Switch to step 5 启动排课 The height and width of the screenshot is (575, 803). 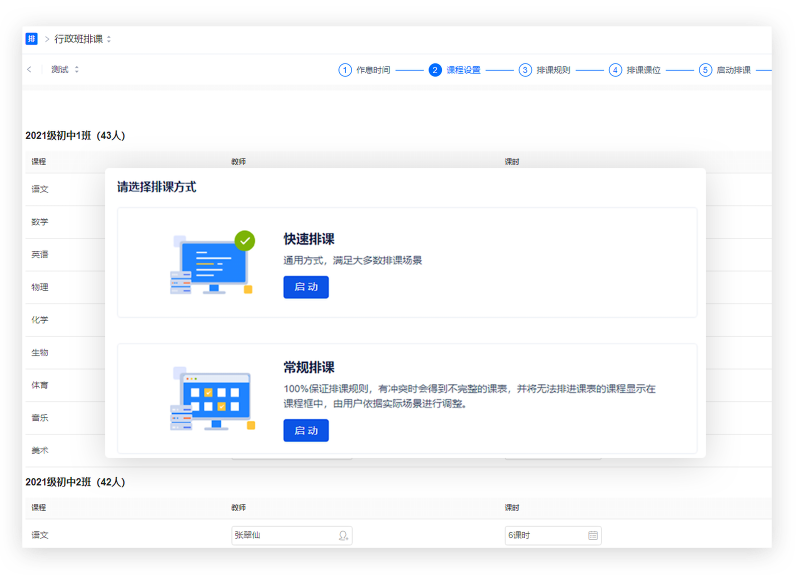coord(725,70)
